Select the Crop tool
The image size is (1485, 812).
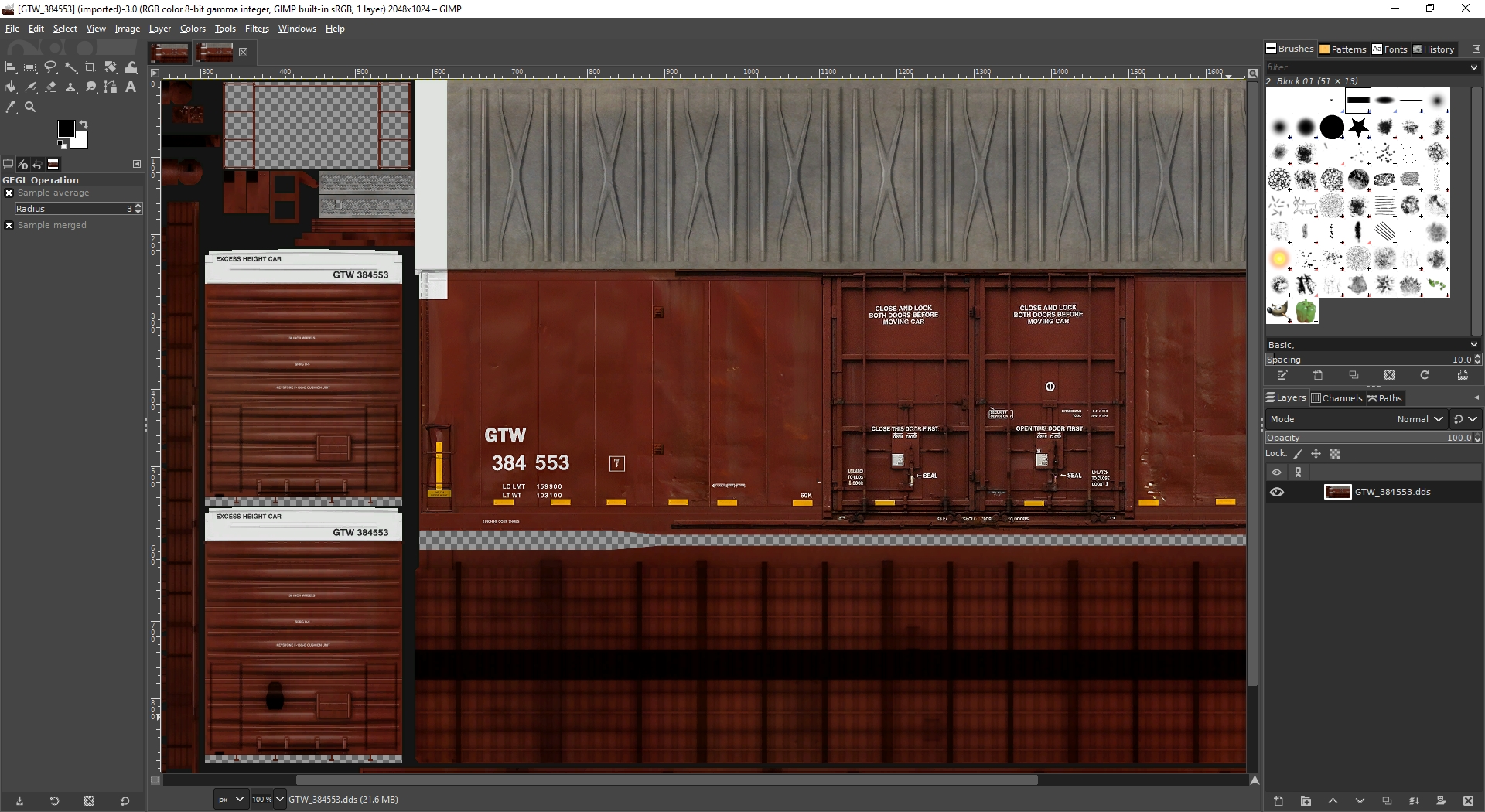(90, 67)
